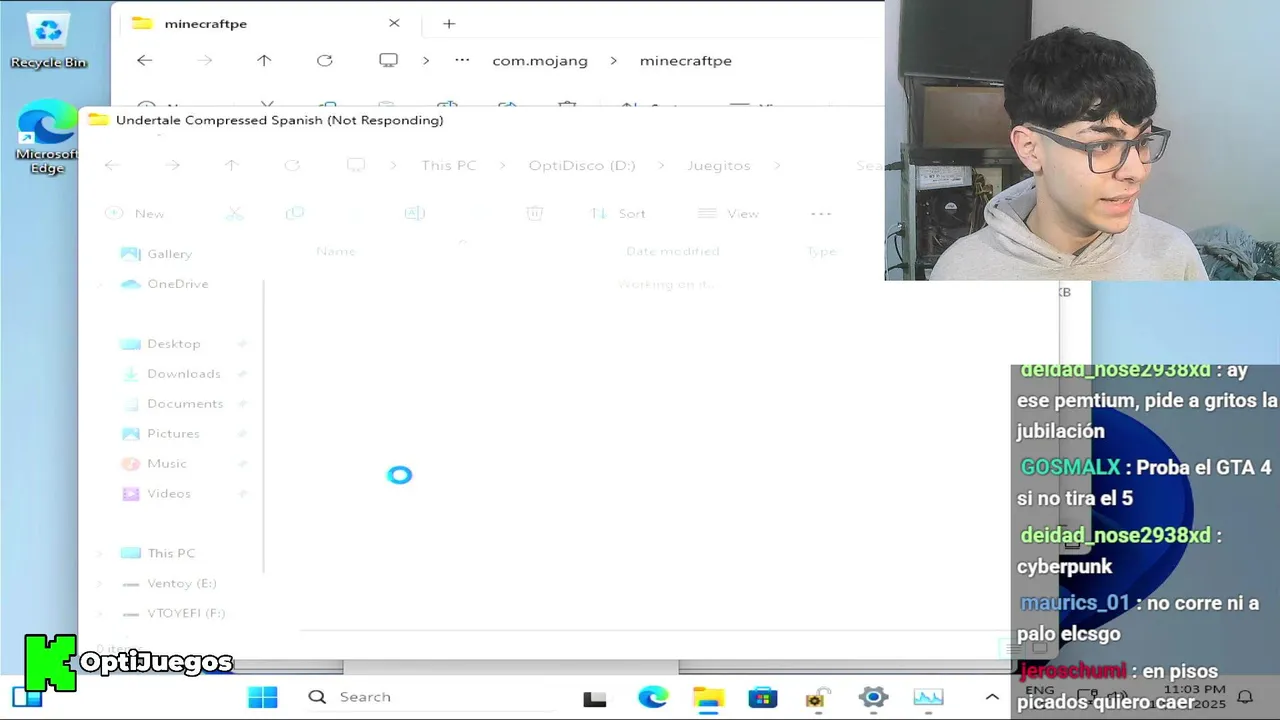Show hidden system tray icons

click(992, 697)
